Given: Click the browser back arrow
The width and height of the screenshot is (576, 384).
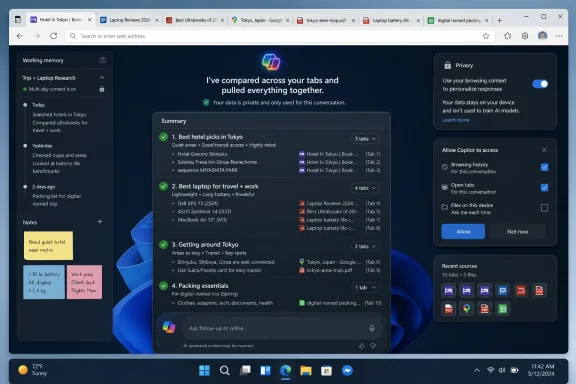Looking at the screenshot, I should coord(20,36).
